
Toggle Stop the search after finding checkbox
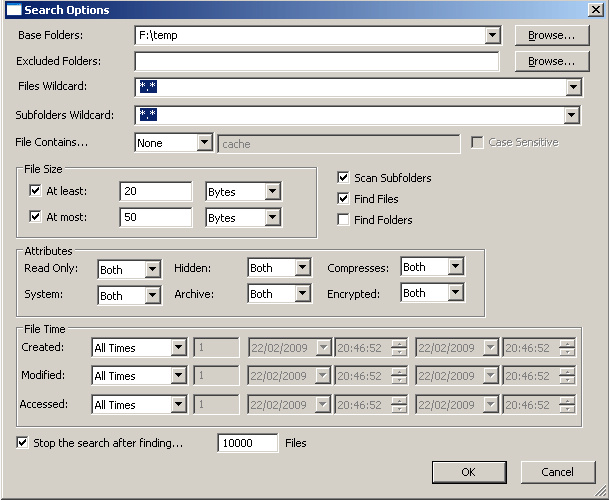point(22,443)
